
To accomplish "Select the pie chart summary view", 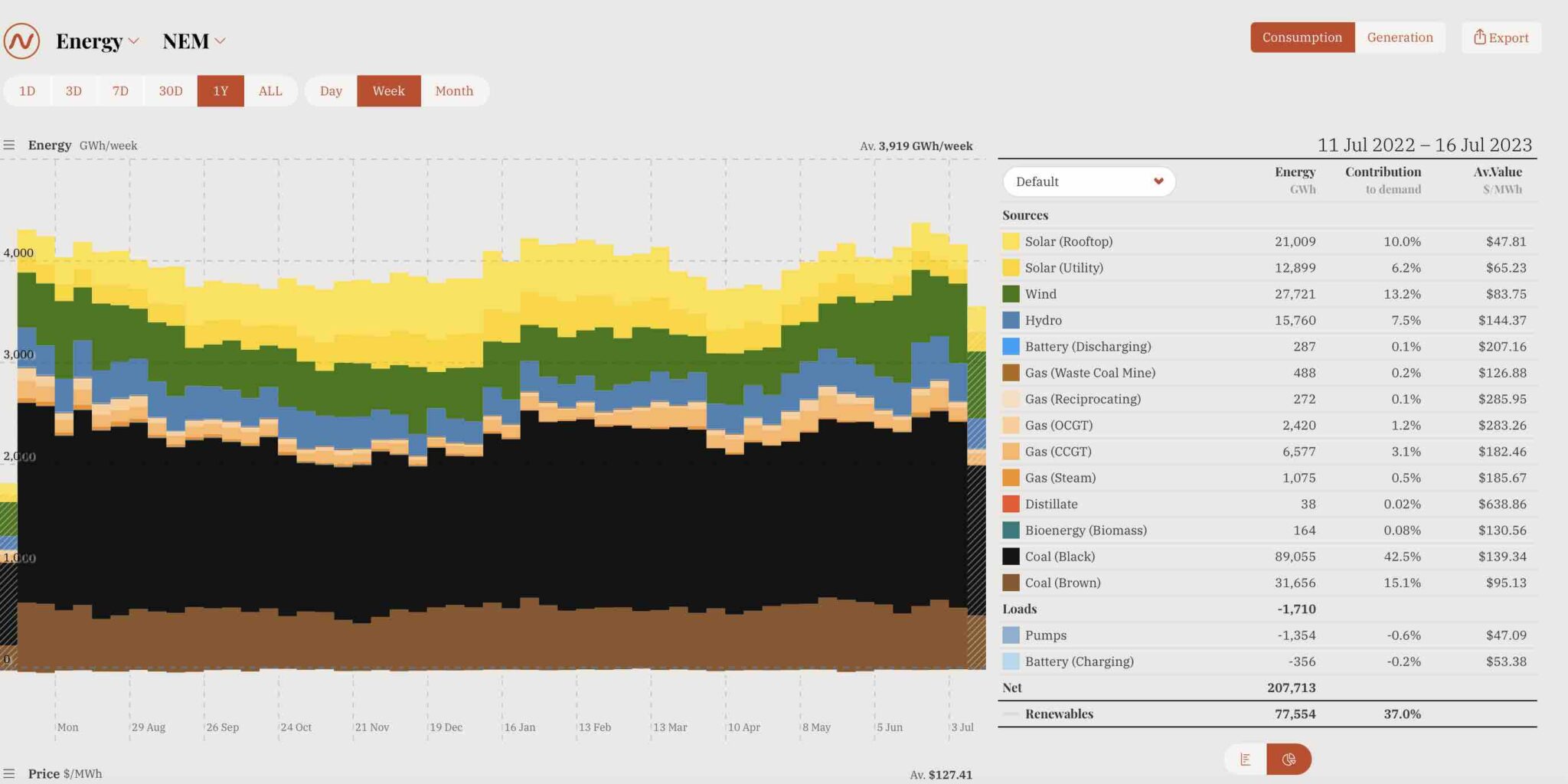I will 1289,759.
